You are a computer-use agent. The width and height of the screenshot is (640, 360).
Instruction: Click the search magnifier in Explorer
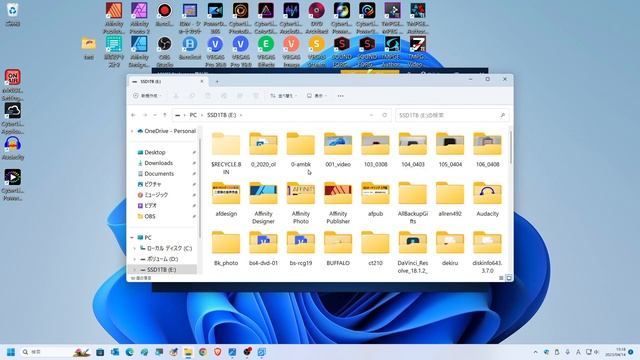(x=502, y=116)
